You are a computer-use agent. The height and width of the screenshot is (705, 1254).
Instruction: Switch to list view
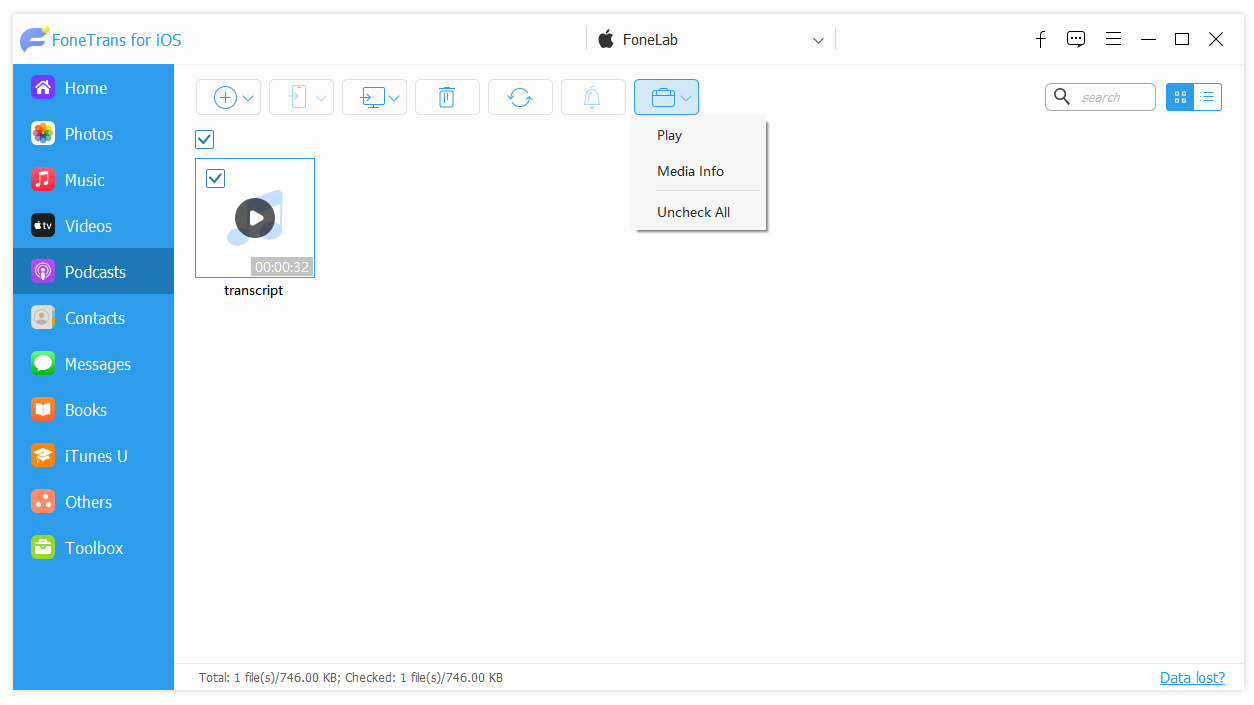pyautogui.click(x=1208, y=97)
